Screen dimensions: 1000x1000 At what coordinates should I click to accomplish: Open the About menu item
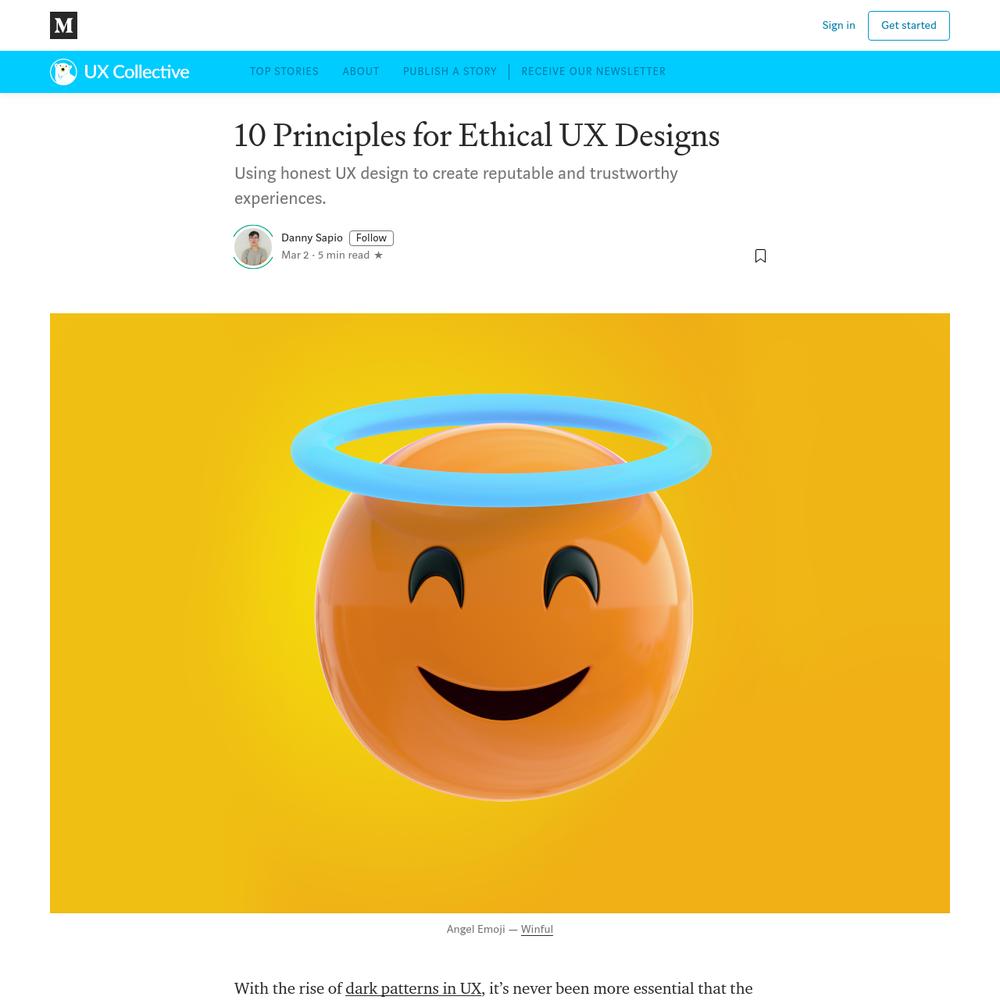[x=361, y=71]
